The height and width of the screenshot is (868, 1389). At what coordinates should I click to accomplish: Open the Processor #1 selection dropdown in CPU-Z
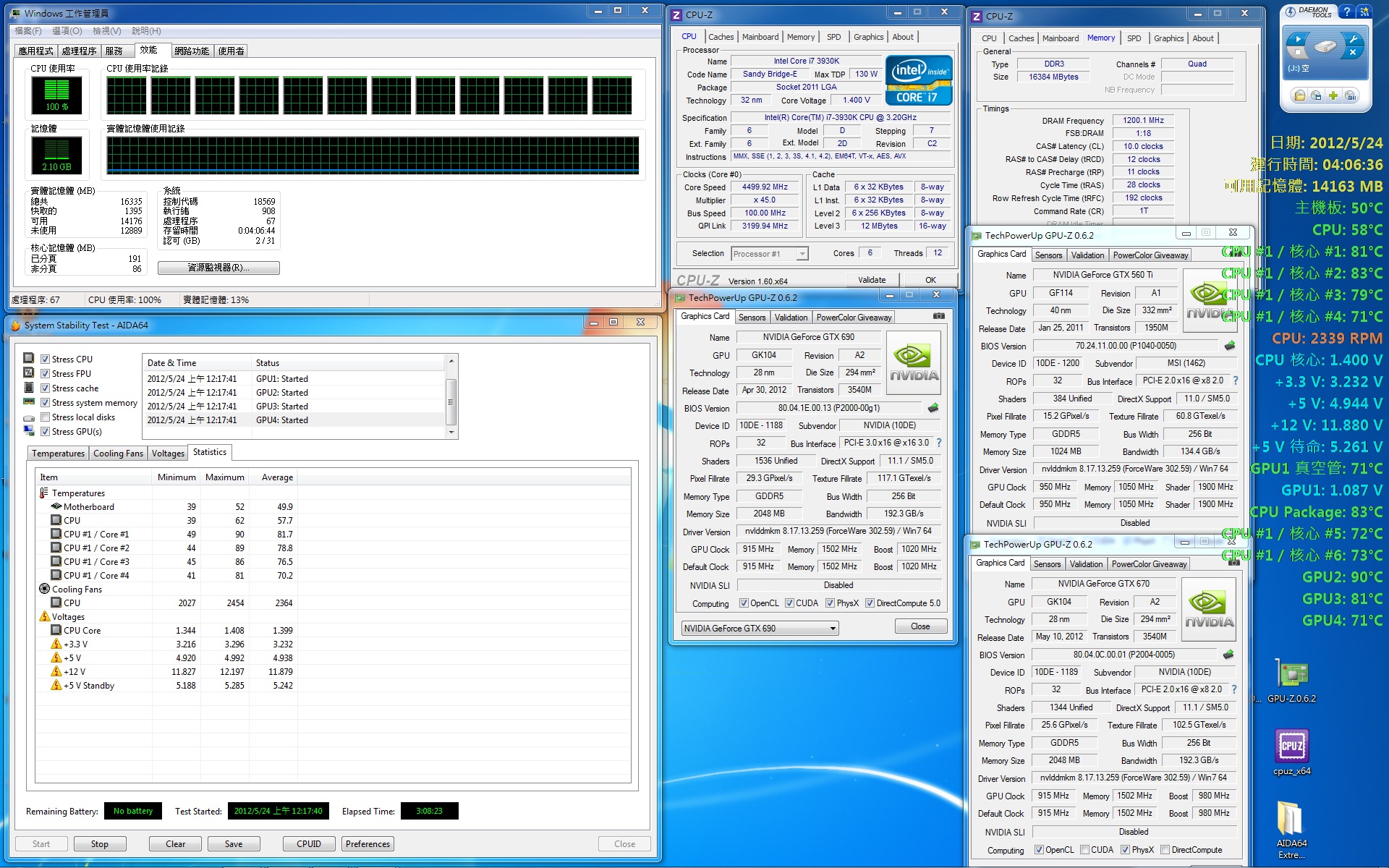[802, 254]
